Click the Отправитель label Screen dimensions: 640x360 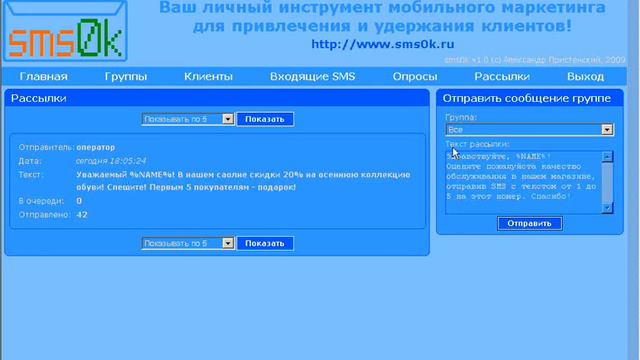click(x=46, y=147)
